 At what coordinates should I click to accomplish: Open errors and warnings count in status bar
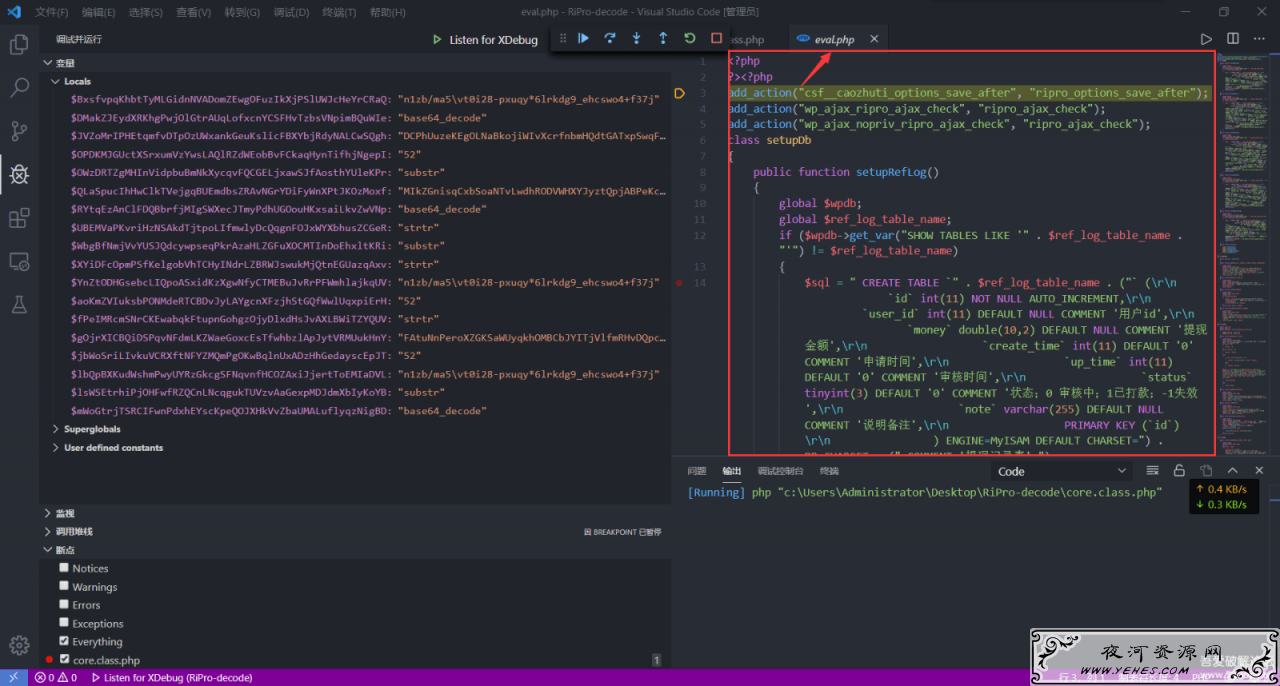click(x=56, y=677)
